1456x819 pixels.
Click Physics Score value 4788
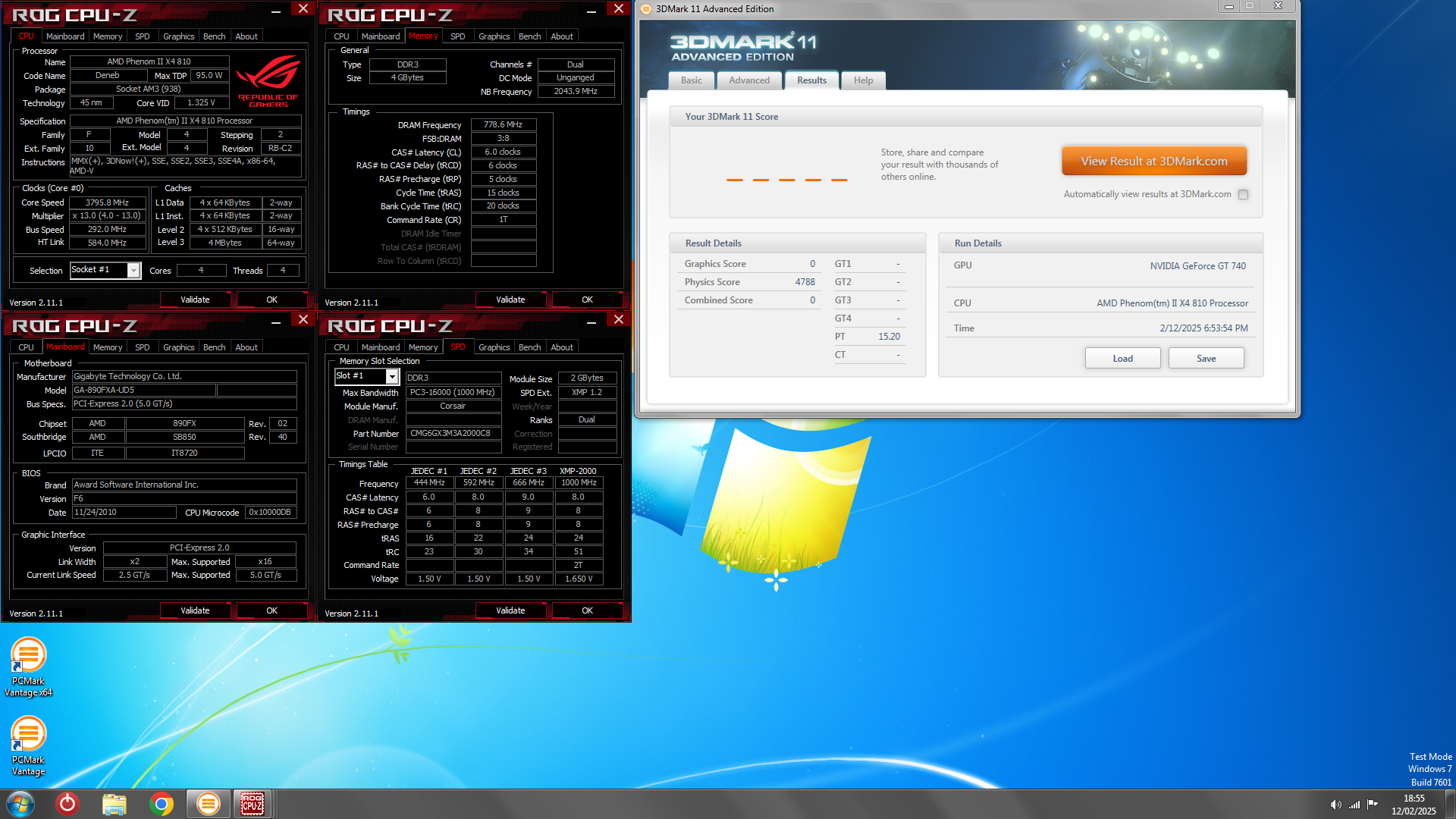[805, 282]
